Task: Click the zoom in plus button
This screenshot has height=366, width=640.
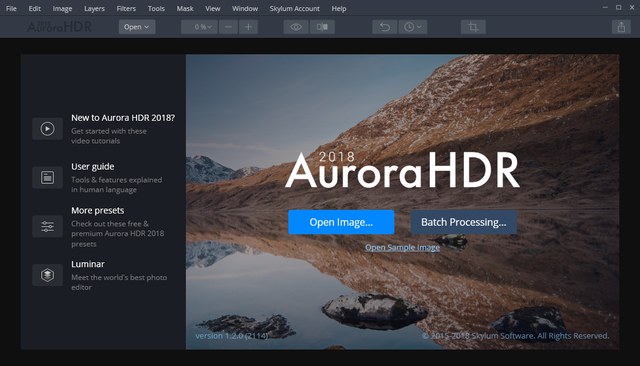Action: tap(248, 27)
